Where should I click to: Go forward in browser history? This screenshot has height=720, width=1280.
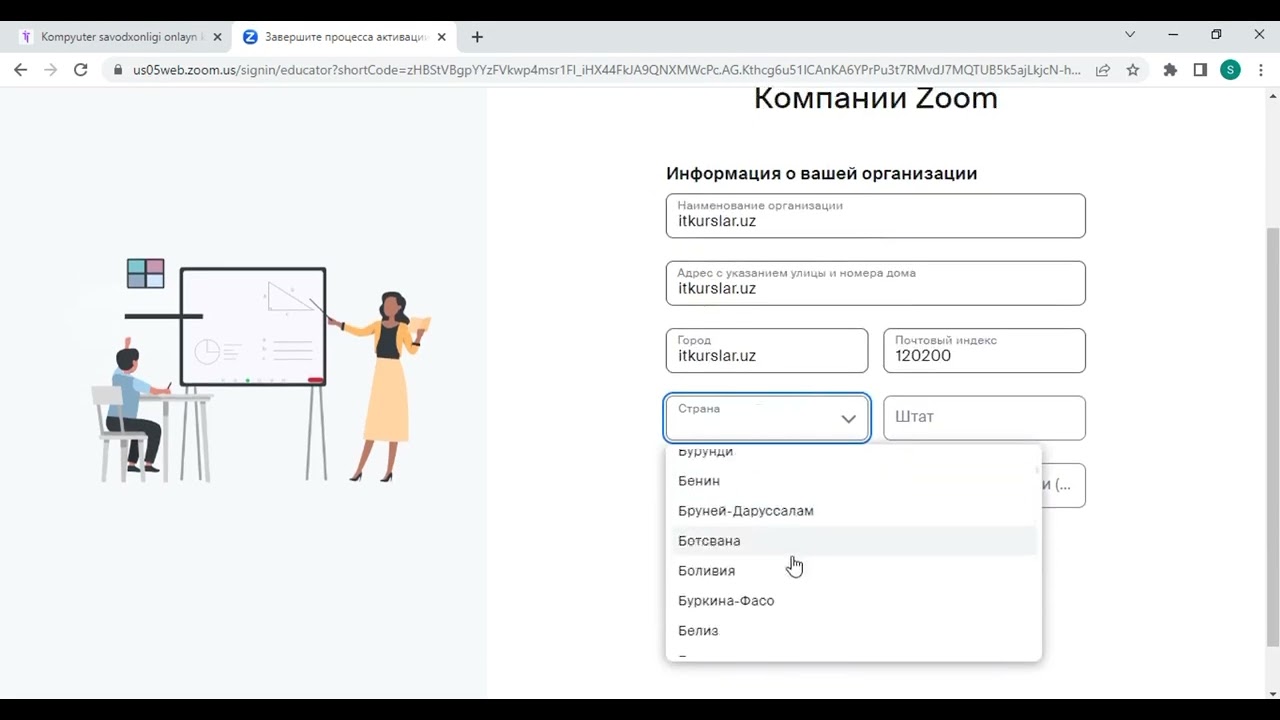[50, 70]
